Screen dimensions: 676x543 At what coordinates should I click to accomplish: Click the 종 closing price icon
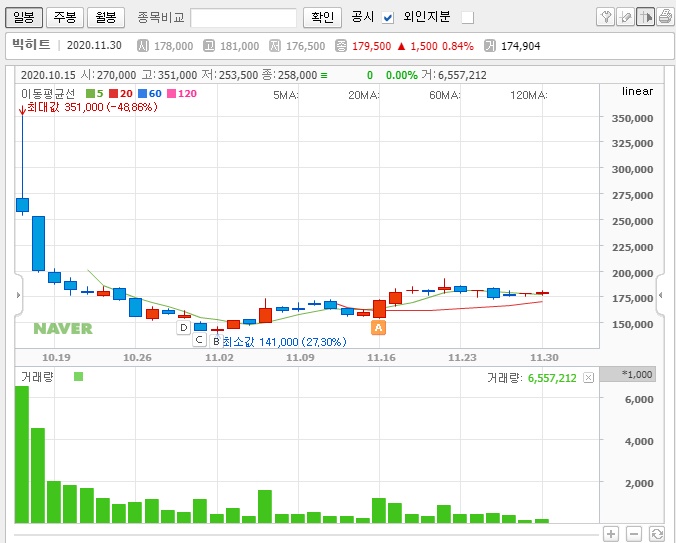[x=341, y=46]
